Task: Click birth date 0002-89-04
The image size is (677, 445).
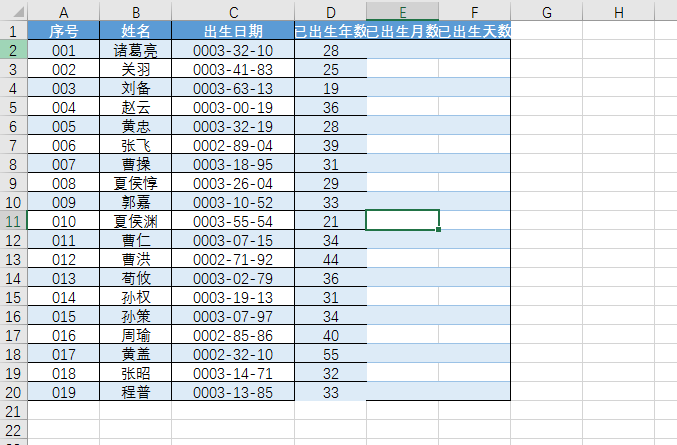Action: point(233,145)
